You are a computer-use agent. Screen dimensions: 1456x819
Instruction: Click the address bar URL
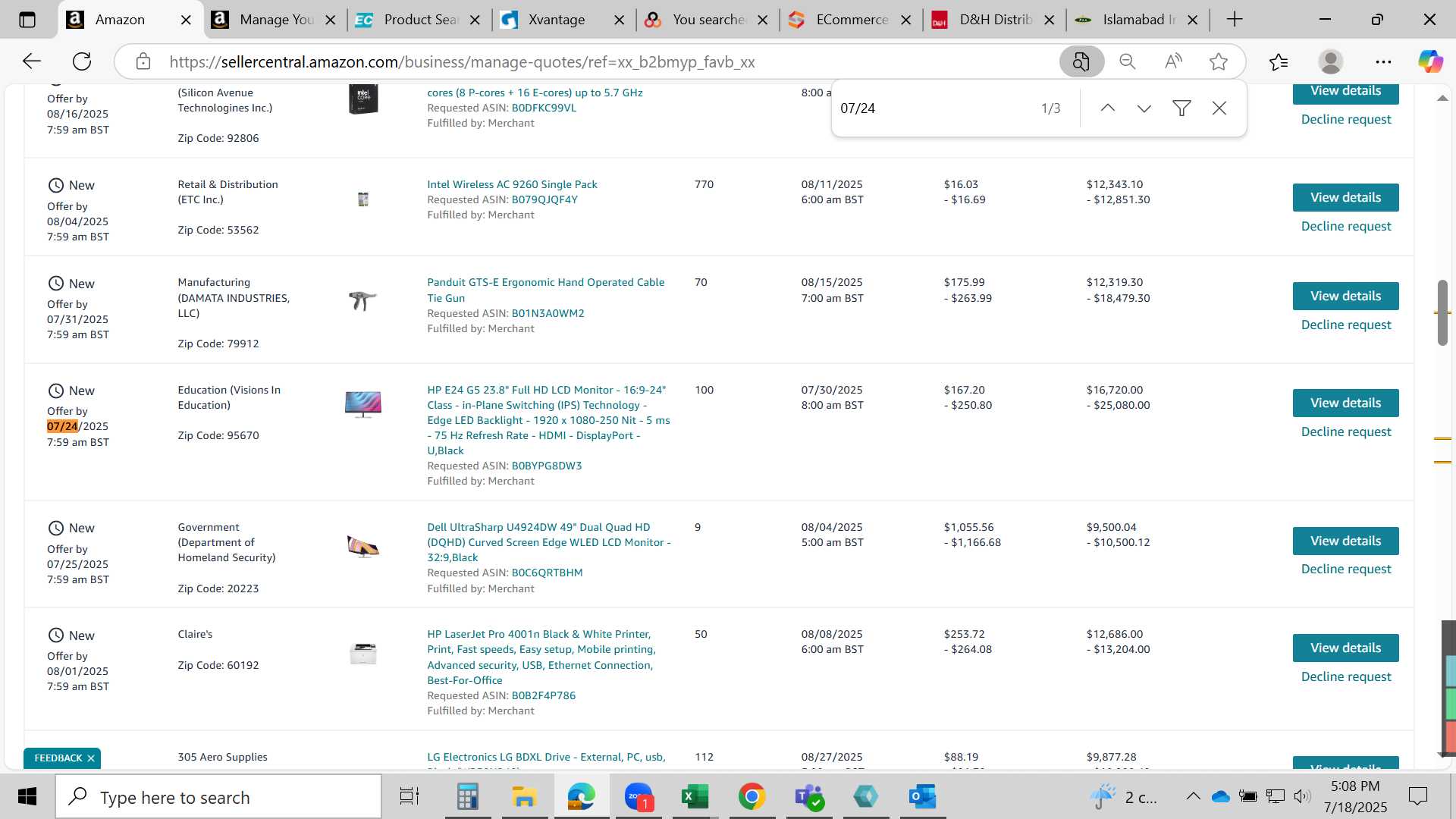462,62
